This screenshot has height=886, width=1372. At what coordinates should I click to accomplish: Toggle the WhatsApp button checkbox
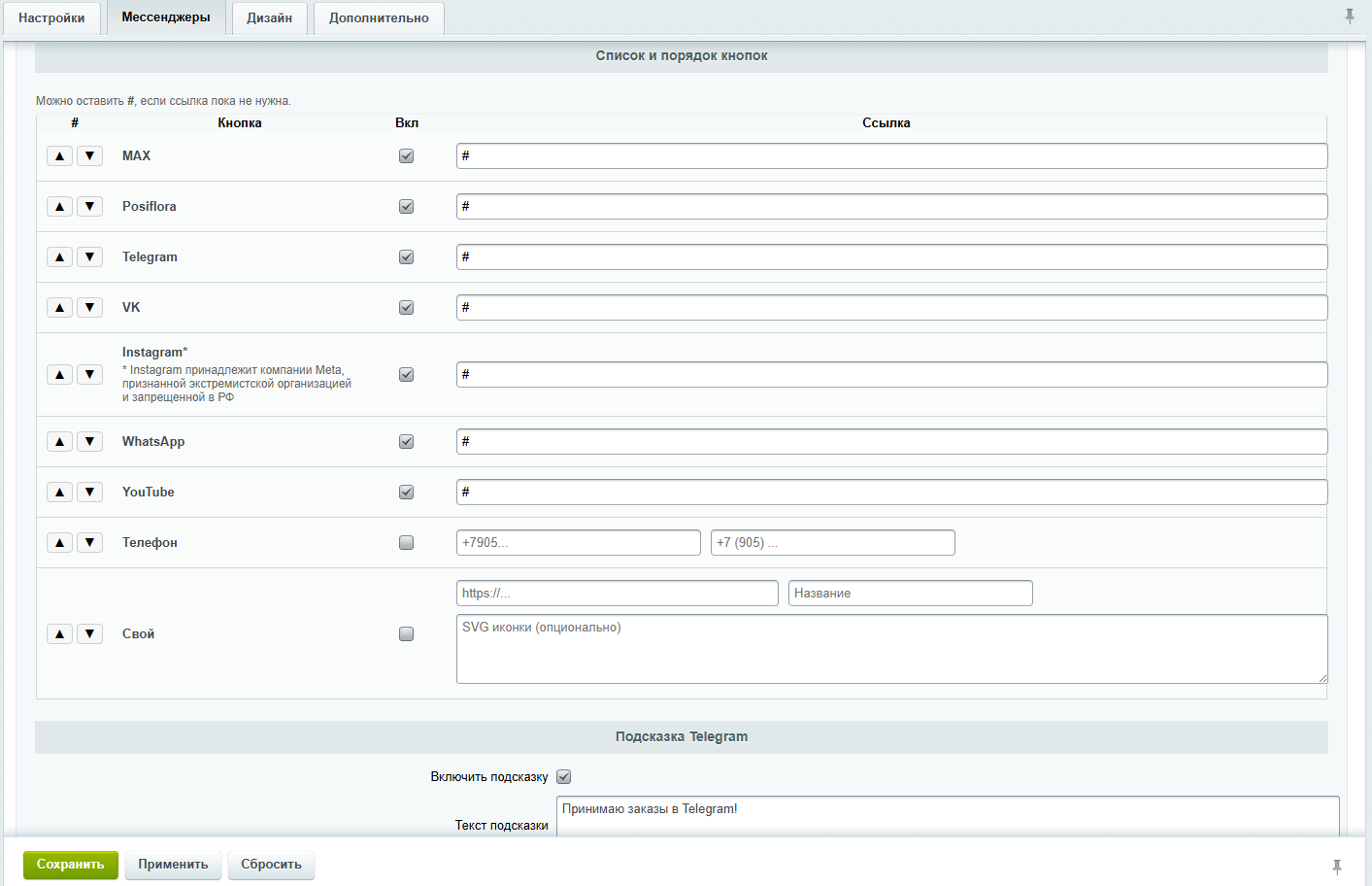(x=407, y=441)
